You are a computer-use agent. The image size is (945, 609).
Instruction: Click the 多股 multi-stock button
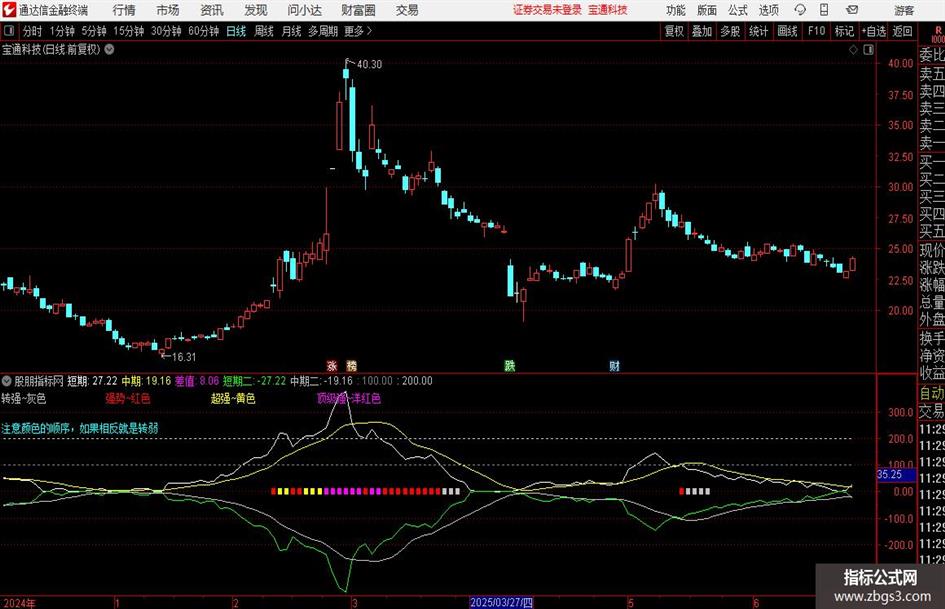[730, 31]
